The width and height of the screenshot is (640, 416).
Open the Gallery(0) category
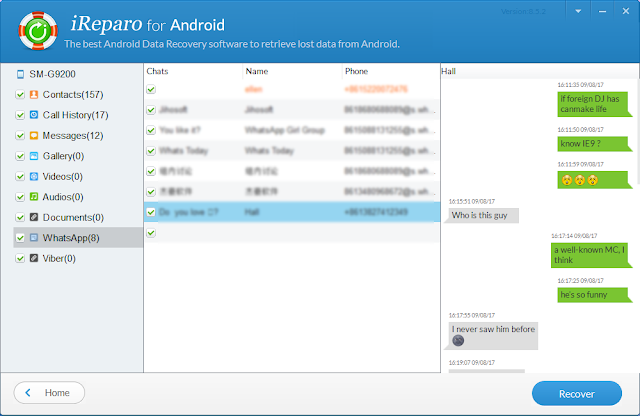click(63, 156)
